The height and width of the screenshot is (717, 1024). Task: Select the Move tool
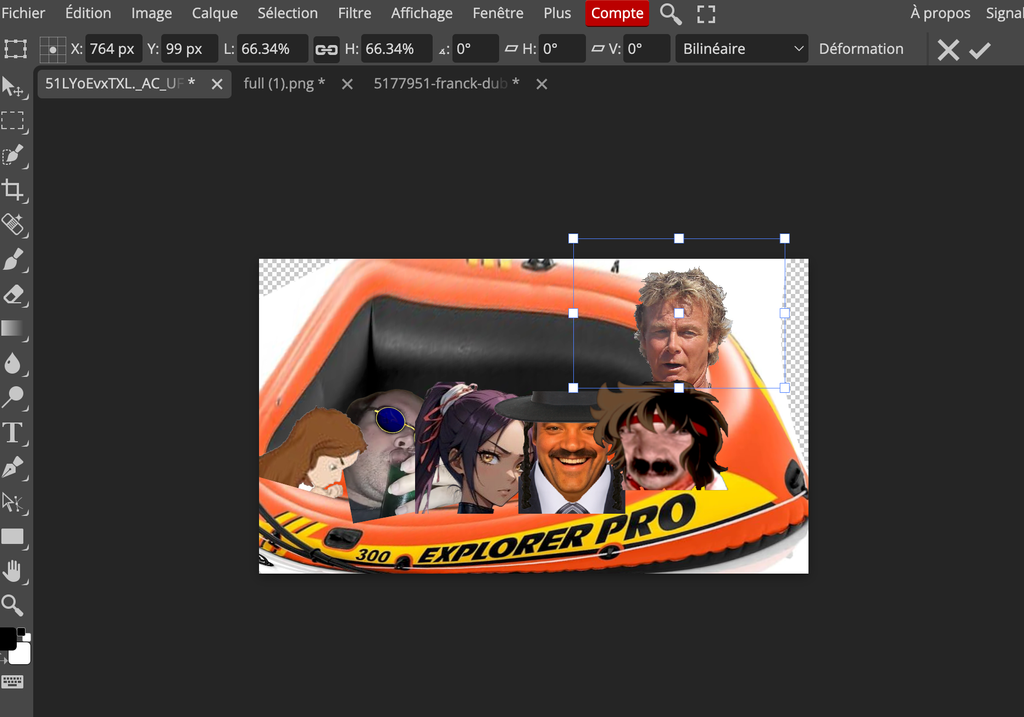coord(13,87)
